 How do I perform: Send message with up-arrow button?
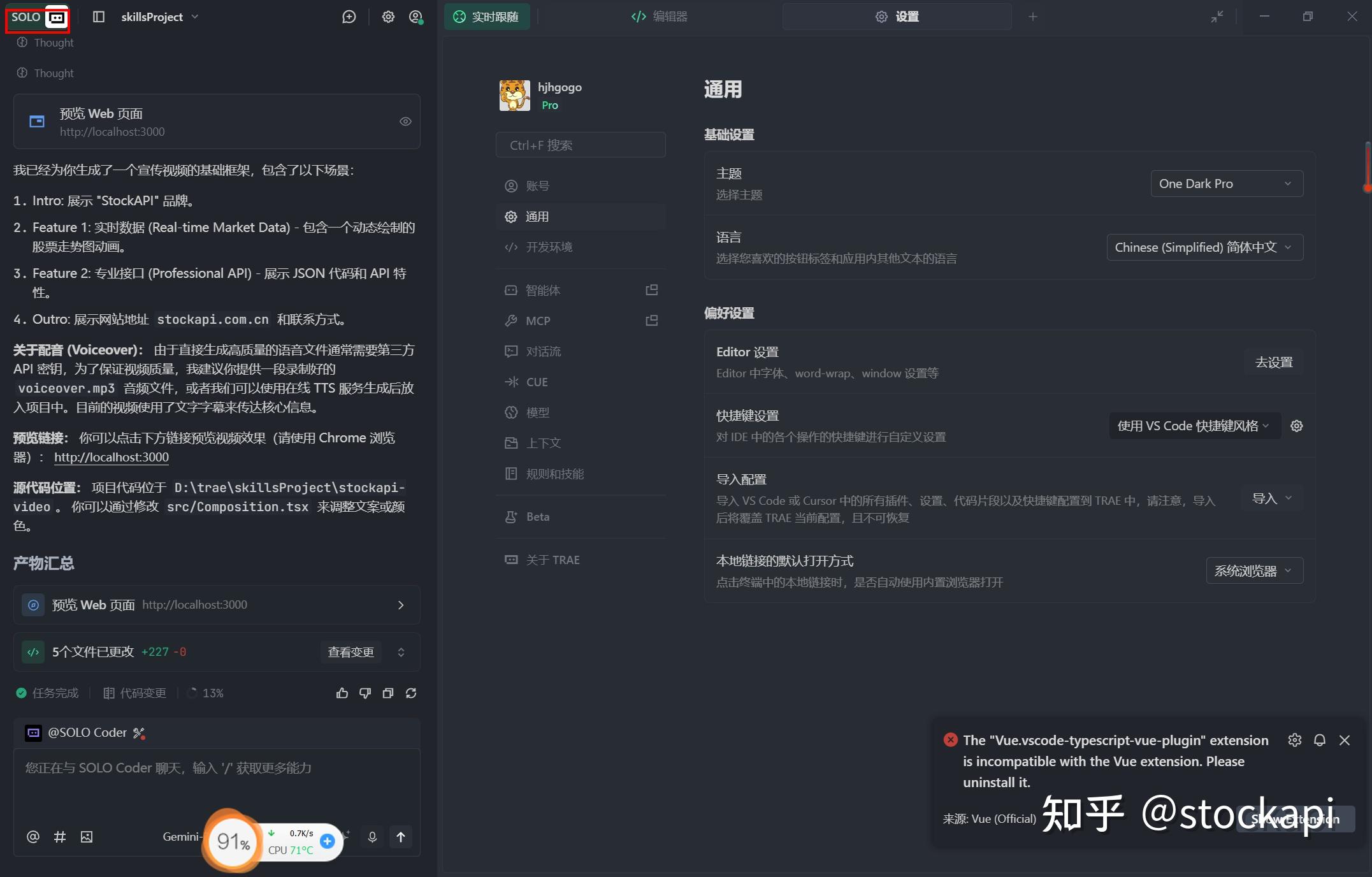[x=401, y=837]
